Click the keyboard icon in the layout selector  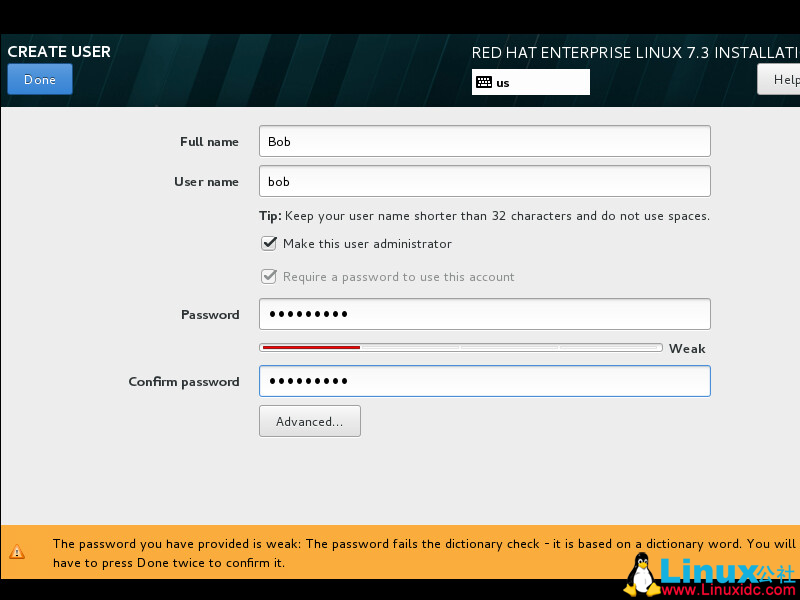[484, 81]
